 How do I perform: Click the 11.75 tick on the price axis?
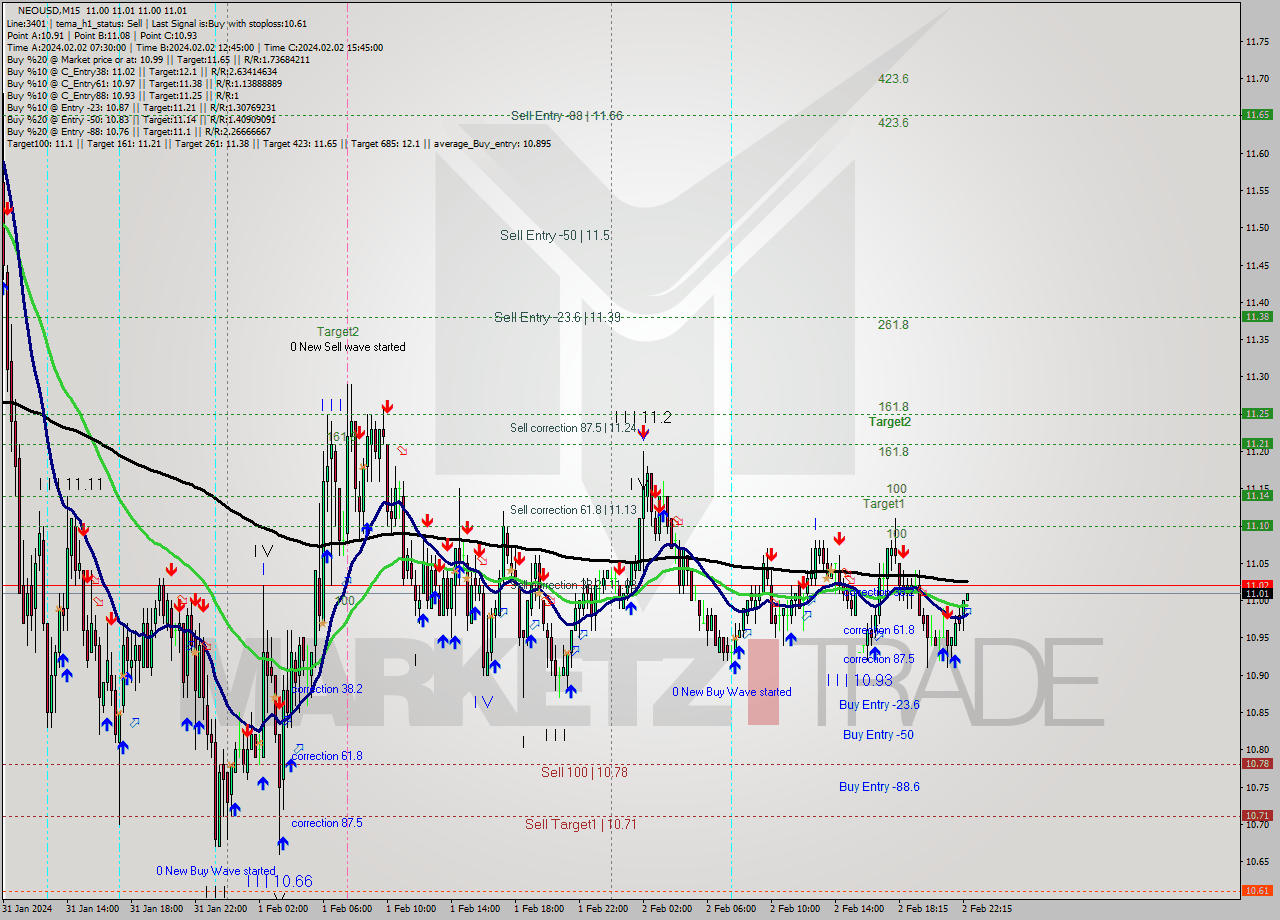(1257, 41)
